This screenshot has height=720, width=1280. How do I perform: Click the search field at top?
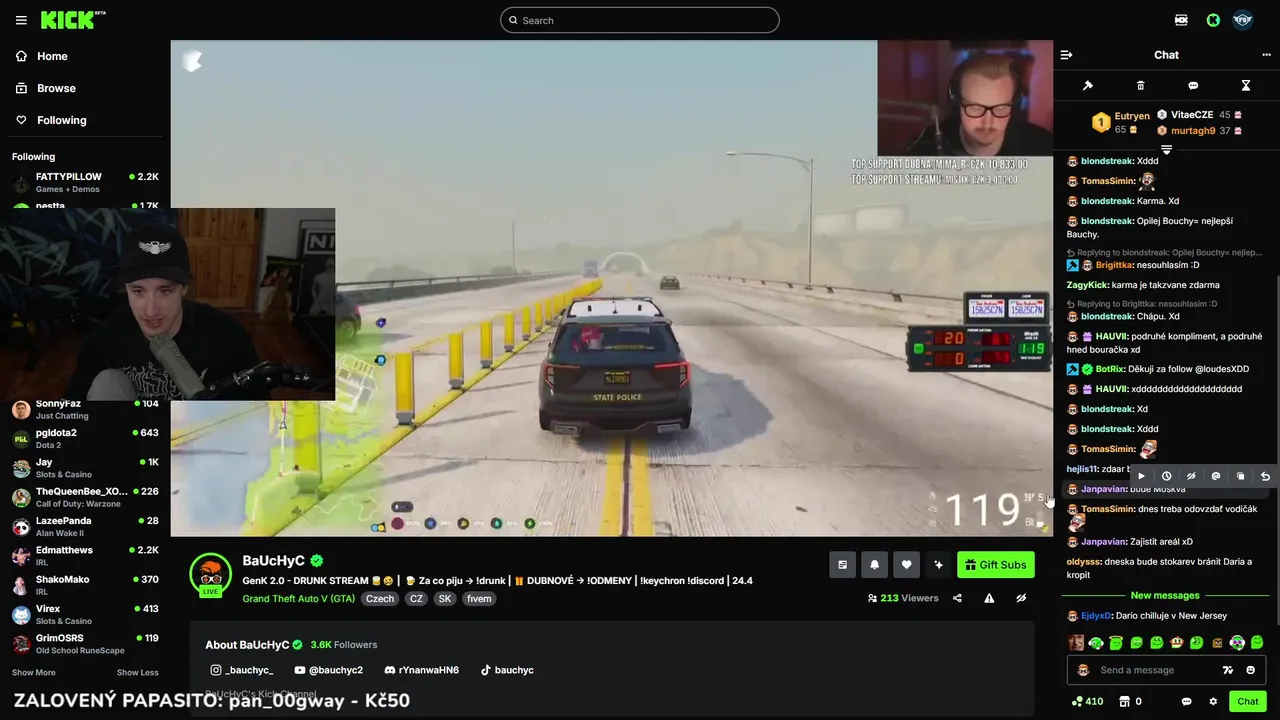point(640,20)
